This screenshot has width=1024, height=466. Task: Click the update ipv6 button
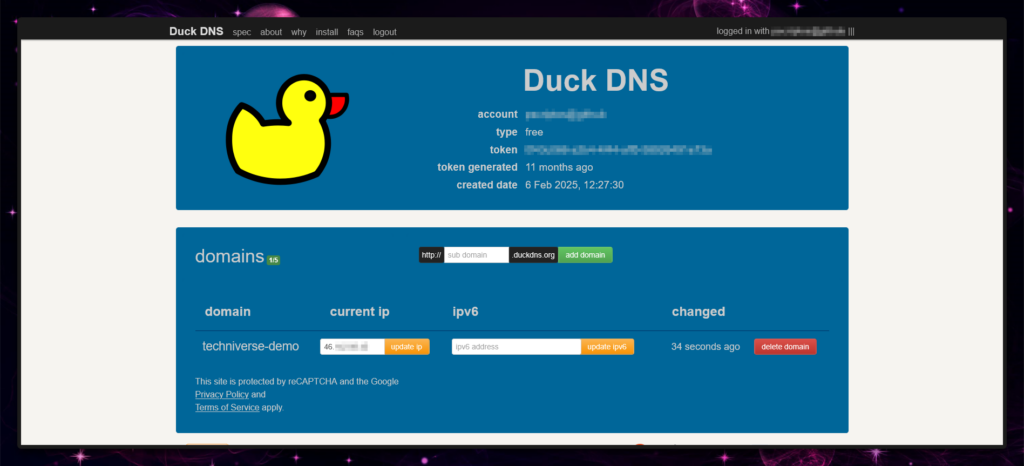point(607,347)
